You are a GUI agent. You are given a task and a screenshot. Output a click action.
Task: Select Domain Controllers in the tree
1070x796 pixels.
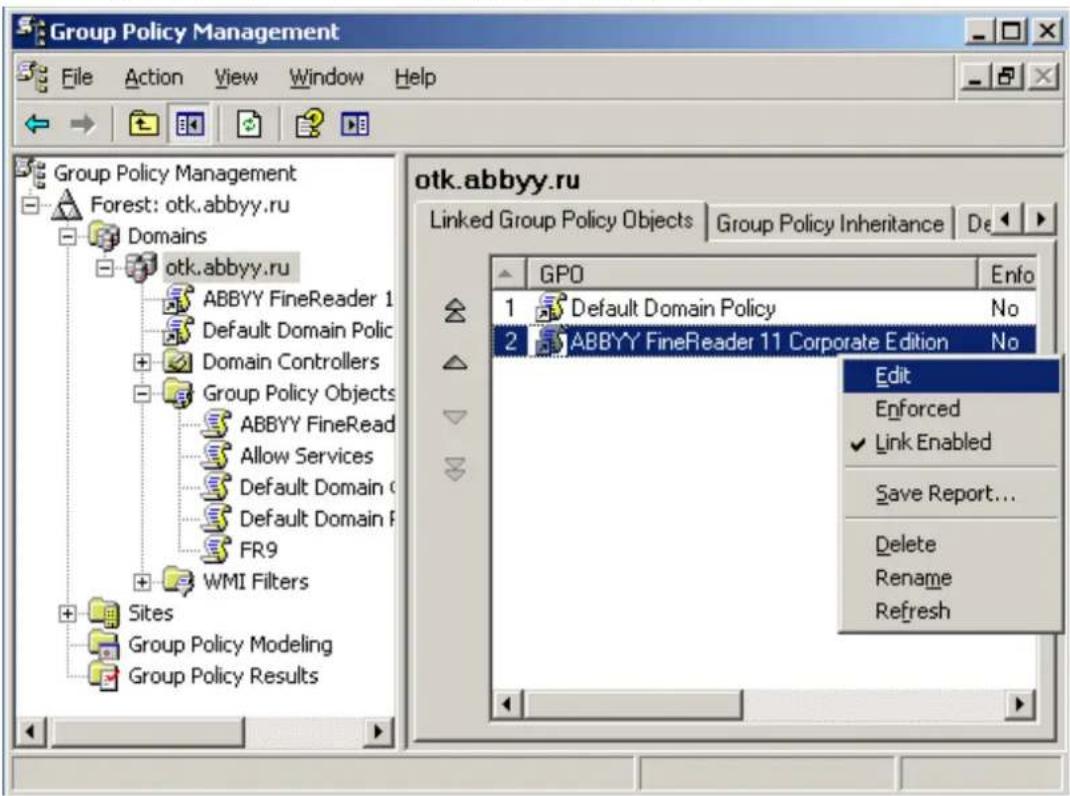pyautogui.click(x=291, y=362)
